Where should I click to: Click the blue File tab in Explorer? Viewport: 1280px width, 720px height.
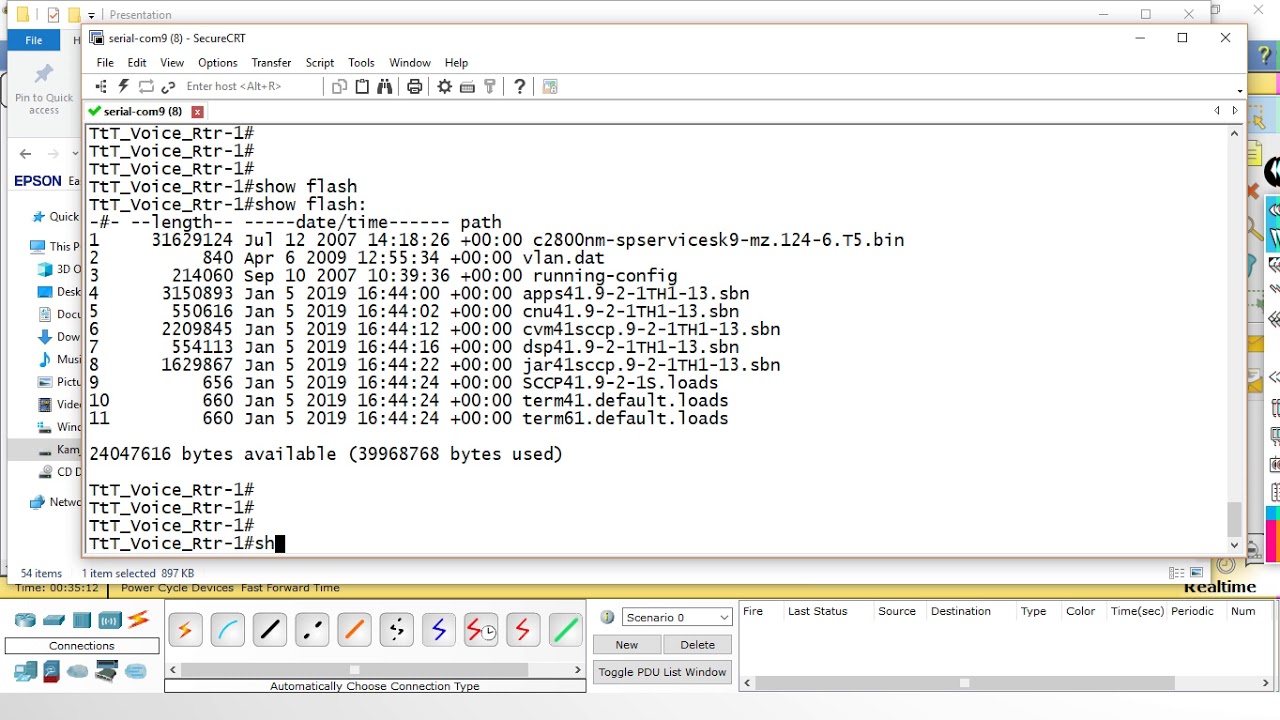pos(34,40)
